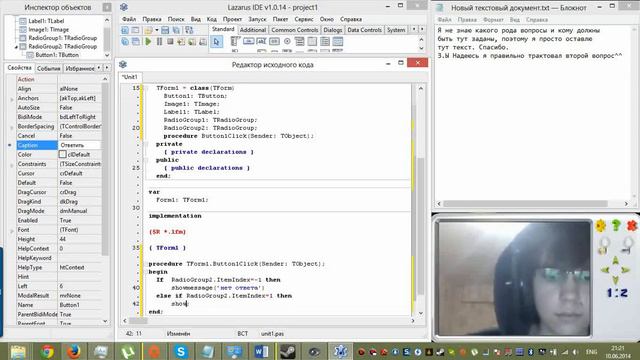Image resolution: width=640 pixels, height=360 pixels.
Task: Click the right arrow in webcam pan control
Action: (x=626, y=270)
